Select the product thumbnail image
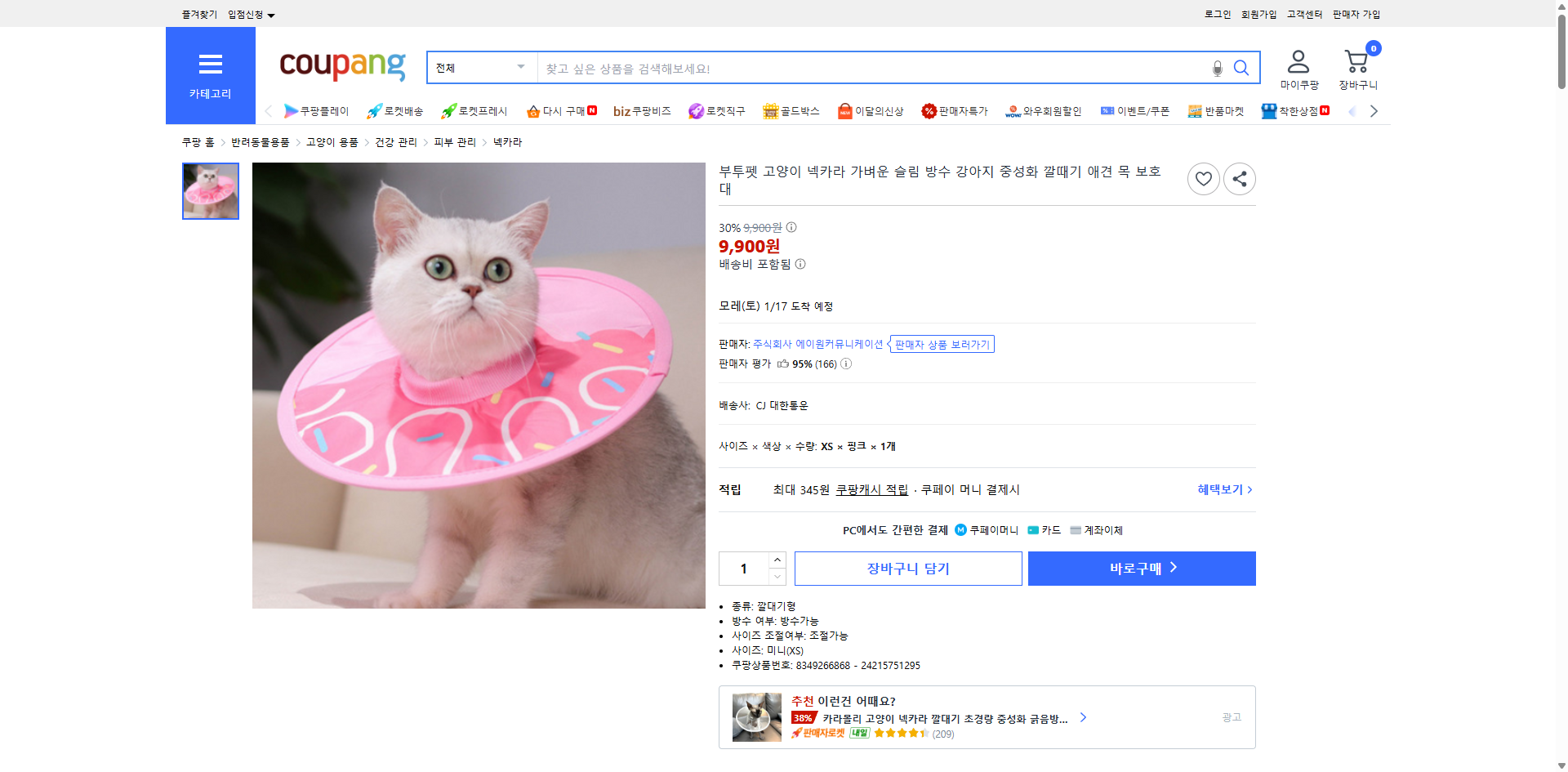The width and height of the screenshot is (1568, 772). 210,191
